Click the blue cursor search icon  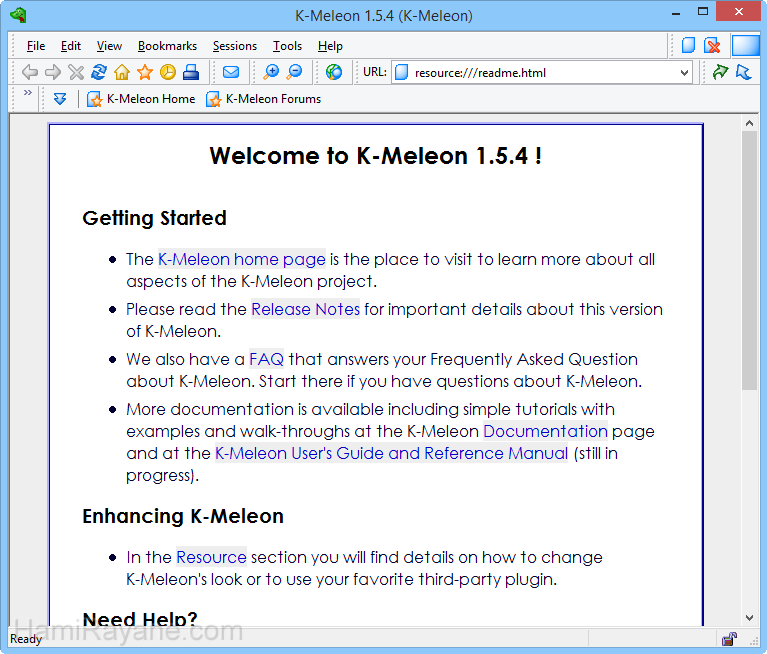744,72
